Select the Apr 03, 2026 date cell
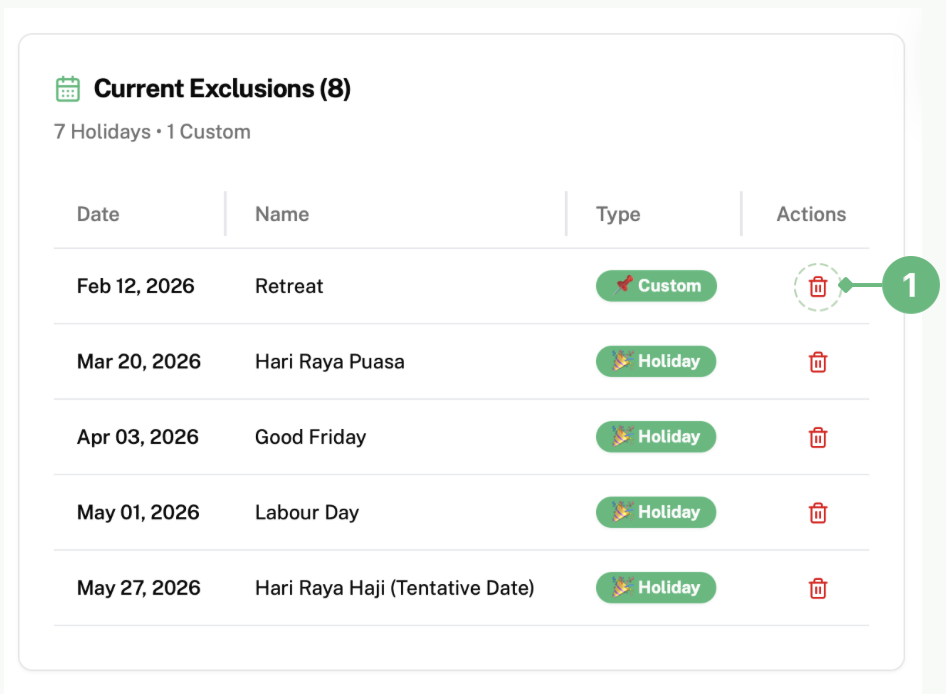This screenshot has height=694, width=946. click(138, 437)
